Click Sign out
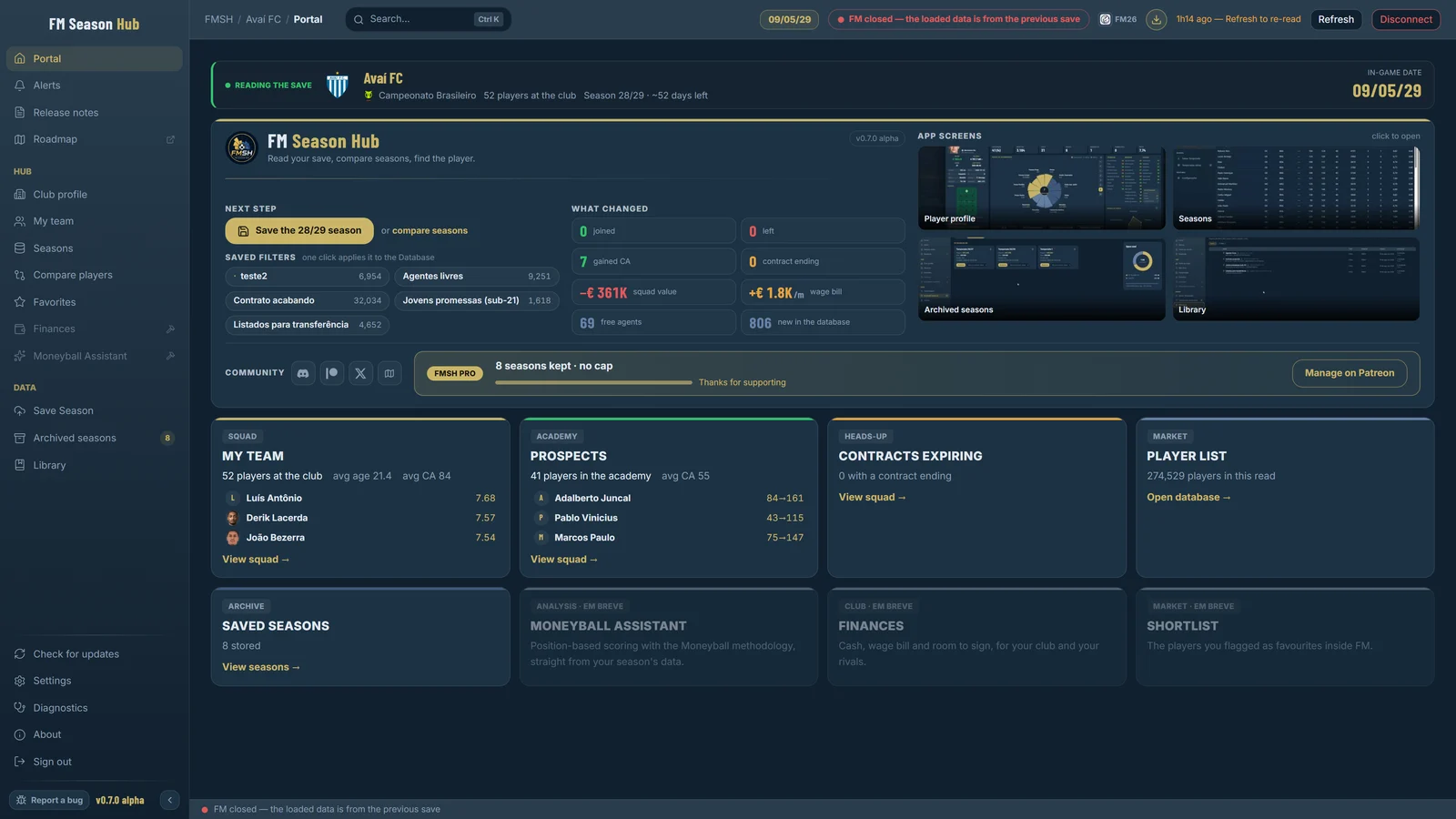Screen dimensions: 1456x819 tap(95, 762)
